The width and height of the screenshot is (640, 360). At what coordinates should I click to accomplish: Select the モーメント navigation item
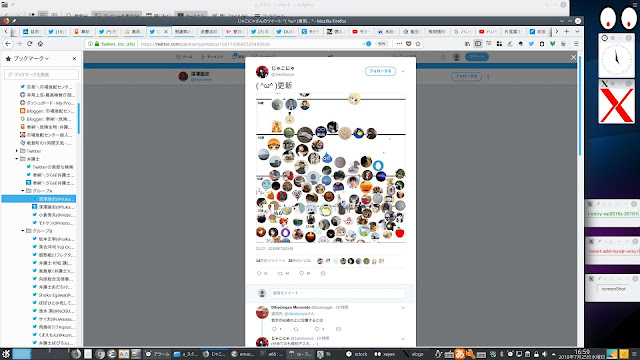212,57
